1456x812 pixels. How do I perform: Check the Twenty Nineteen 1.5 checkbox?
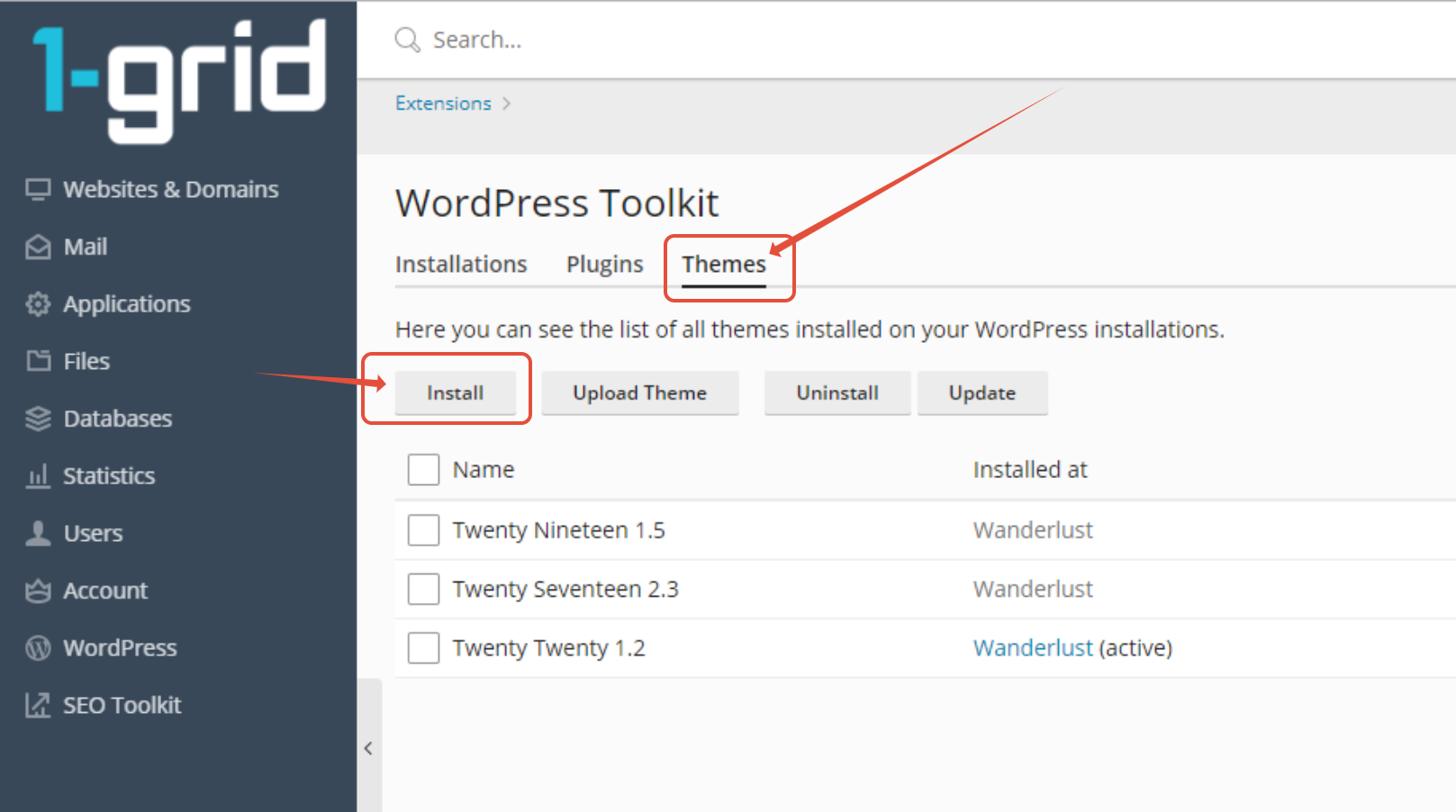tap(423, 530)
